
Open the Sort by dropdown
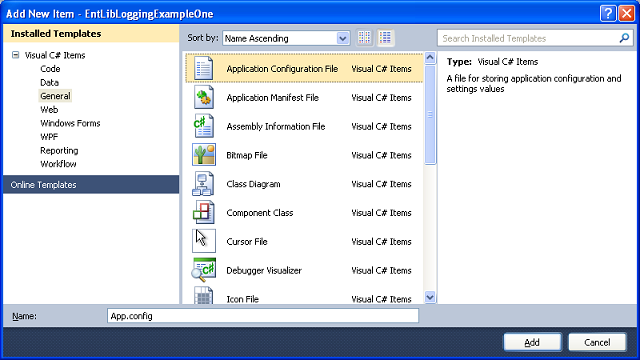(x=286, y=38)
